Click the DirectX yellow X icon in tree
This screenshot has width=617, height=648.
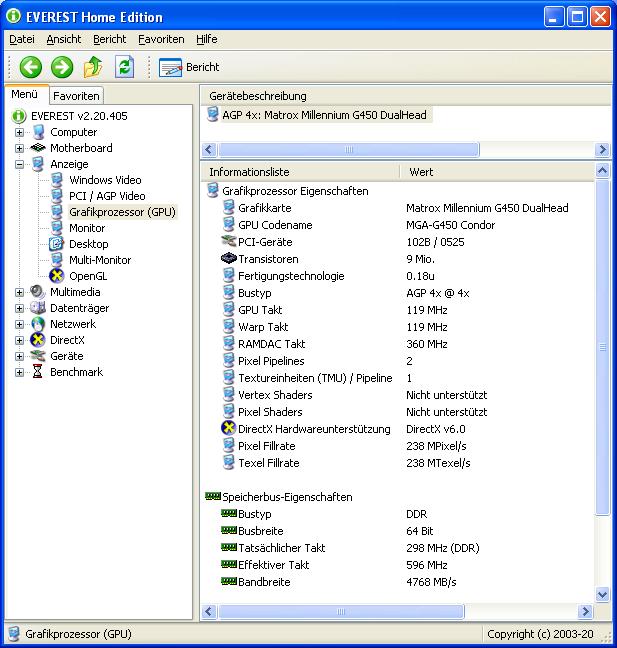[x=38, y=340]
